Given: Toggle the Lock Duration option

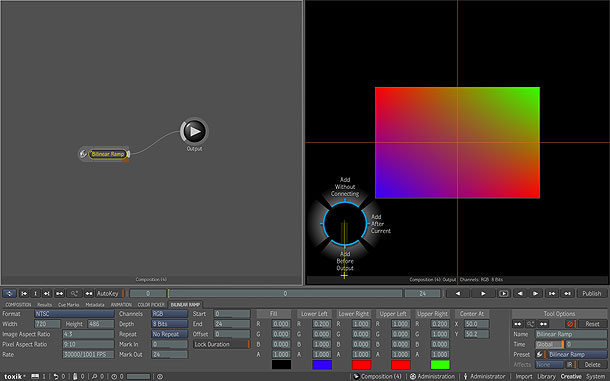Looking at the screenshot, I should click(222, 344).
